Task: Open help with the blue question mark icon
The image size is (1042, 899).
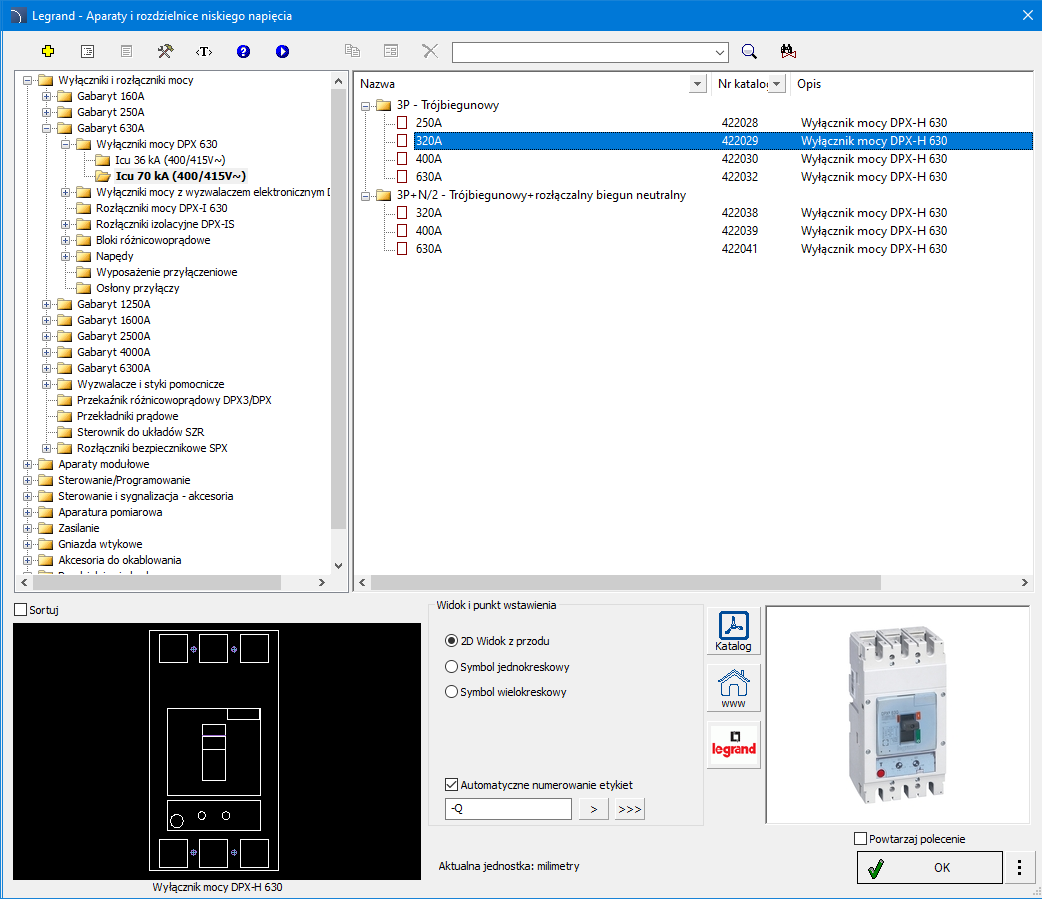Action: pyautogui.click(x=243, y=51)
